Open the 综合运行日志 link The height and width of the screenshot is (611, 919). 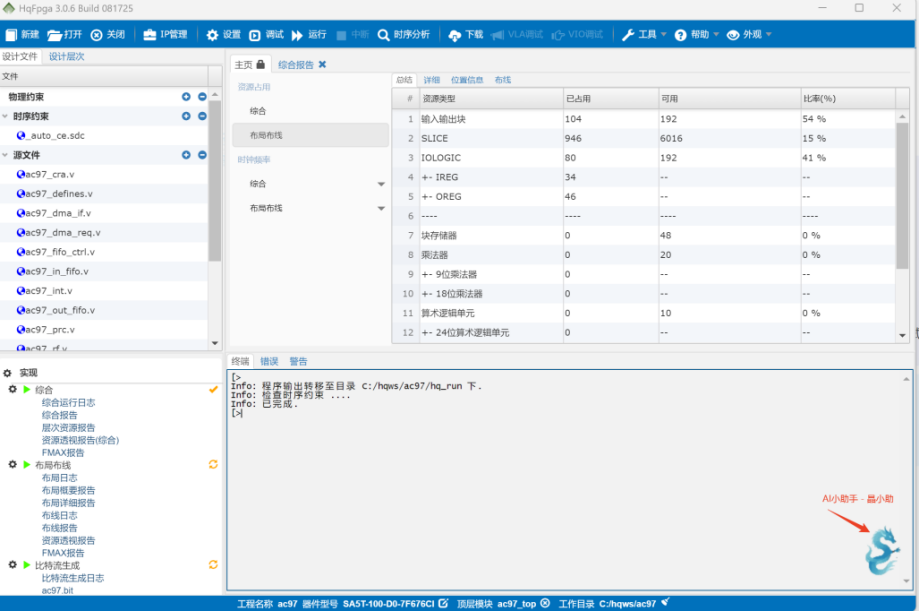(x=68, y=402)
